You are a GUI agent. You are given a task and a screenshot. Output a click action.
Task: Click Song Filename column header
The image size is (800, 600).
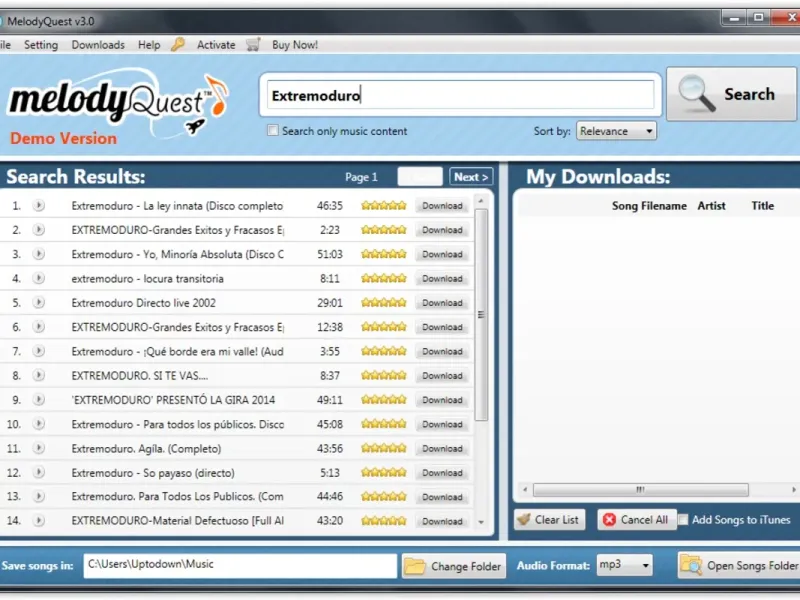pos(649,206)
